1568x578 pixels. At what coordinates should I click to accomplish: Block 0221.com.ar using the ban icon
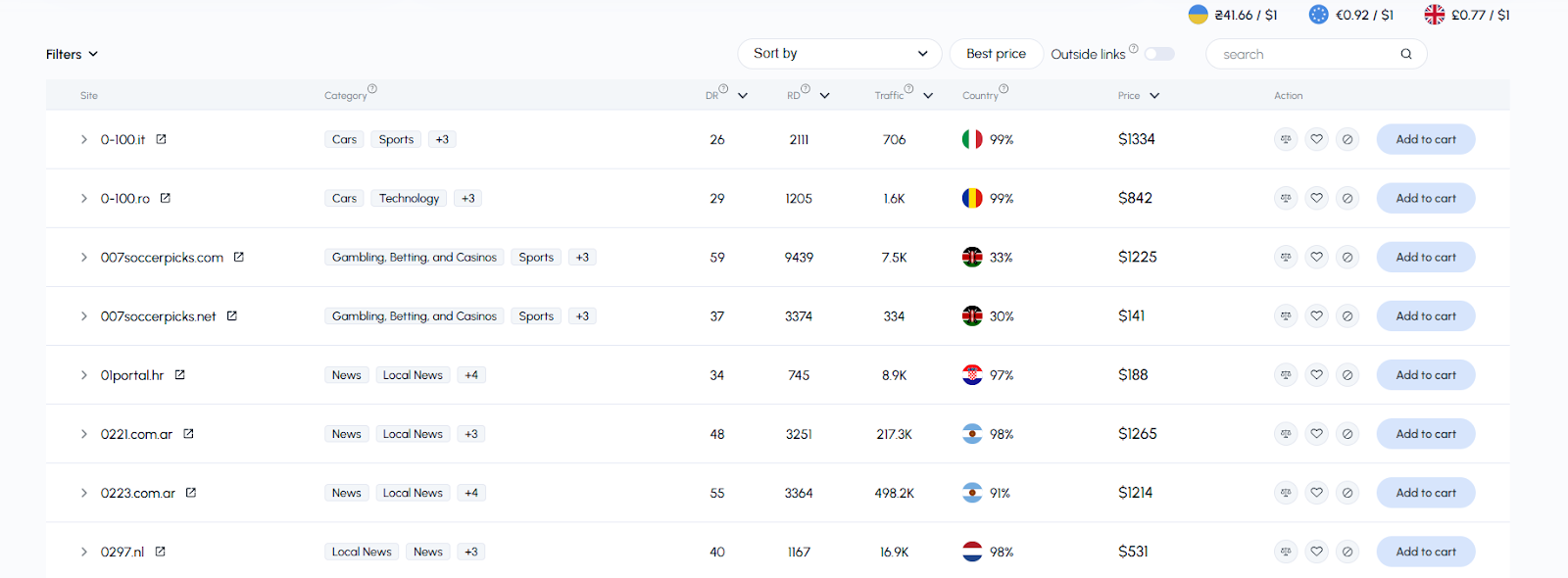[1347, 434]
